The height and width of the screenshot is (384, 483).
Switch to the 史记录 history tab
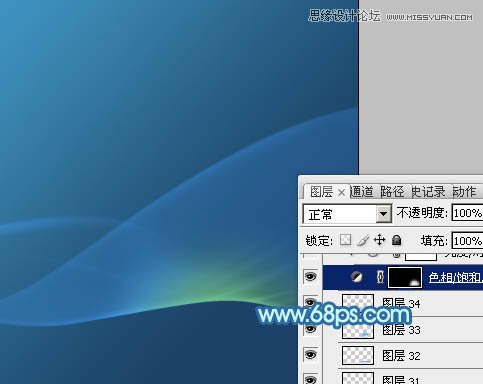[x=428, y=192]
